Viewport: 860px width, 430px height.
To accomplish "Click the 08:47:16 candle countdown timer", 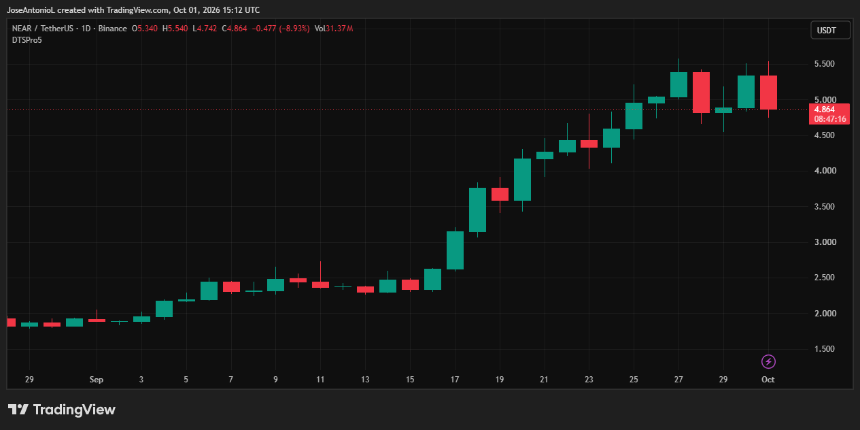I will (829, 119).
